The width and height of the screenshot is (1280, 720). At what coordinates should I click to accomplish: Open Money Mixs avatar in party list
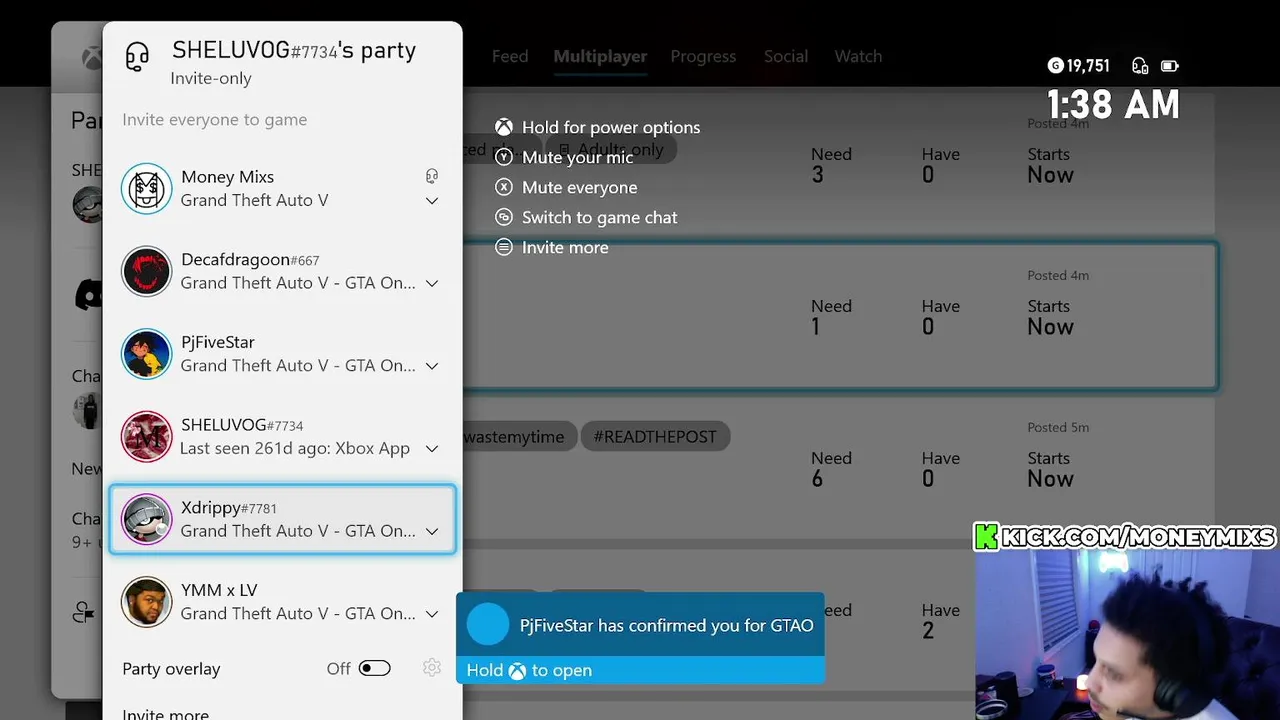click(147, 188)
